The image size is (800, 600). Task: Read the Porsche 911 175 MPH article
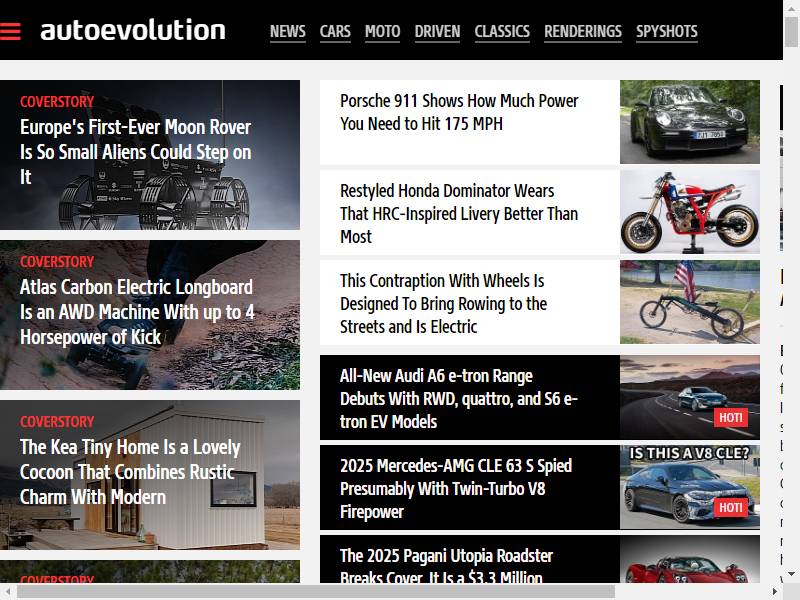click(x=459, y=112)
